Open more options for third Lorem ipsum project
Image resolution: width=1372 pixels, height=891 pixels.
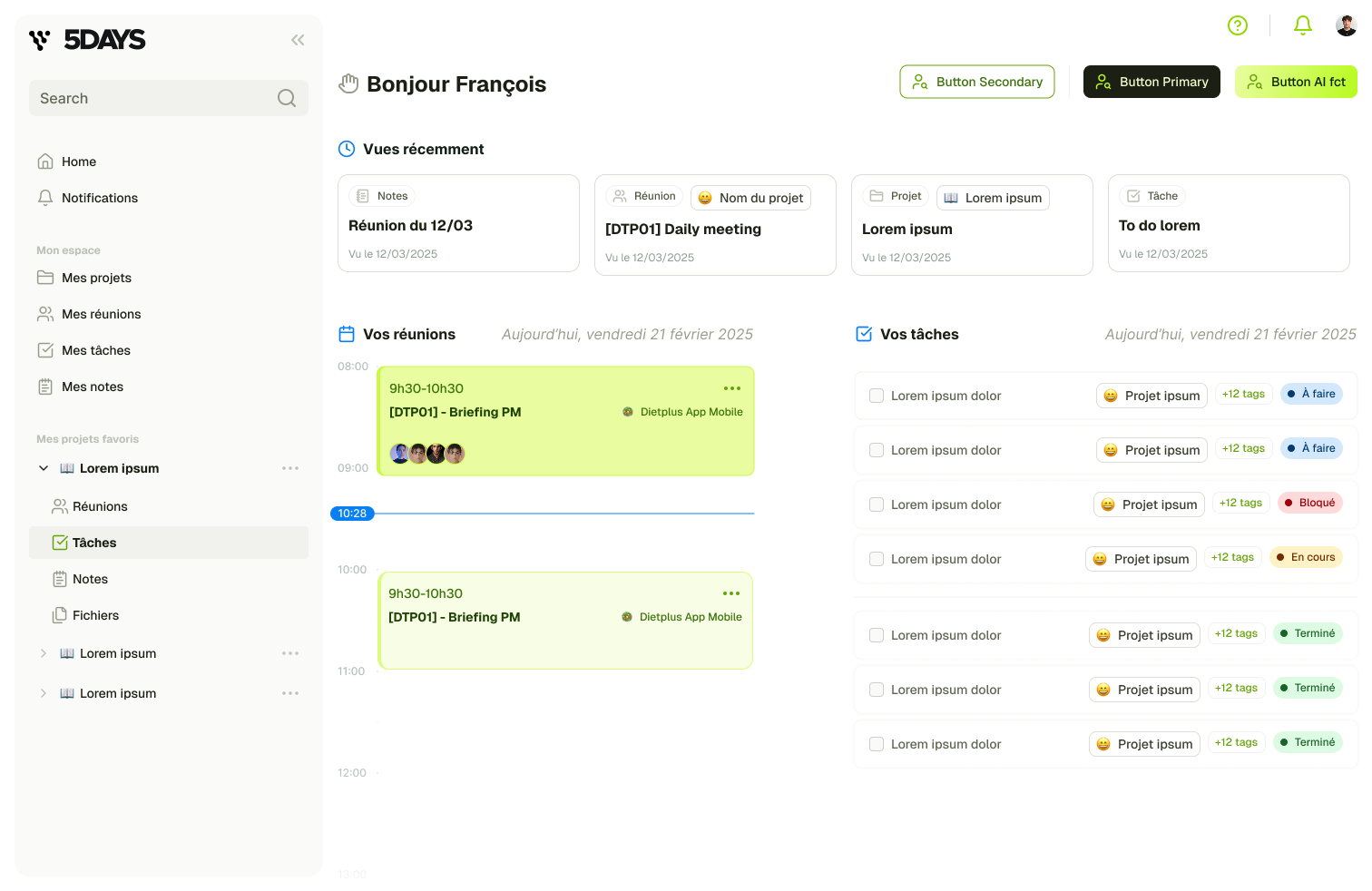(x=290, y=693)
